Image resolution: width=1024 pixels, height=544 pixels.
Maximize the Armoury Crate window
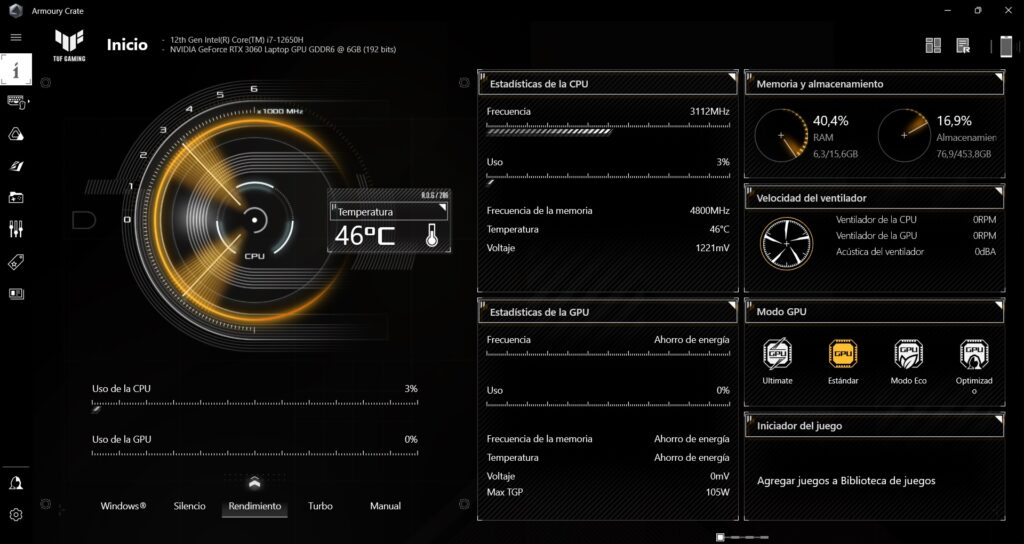978,10
